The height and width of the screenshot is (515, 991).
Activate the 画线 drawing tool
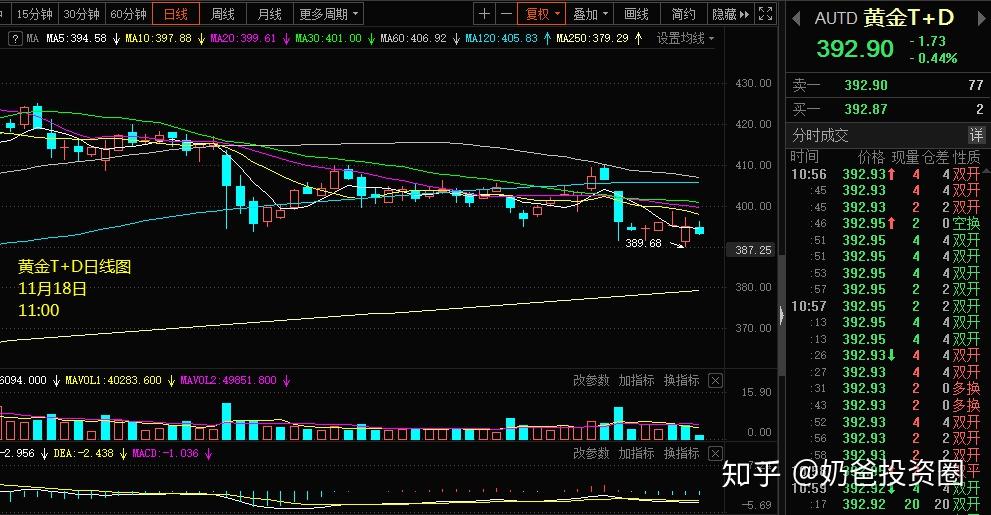click(636, 14)
